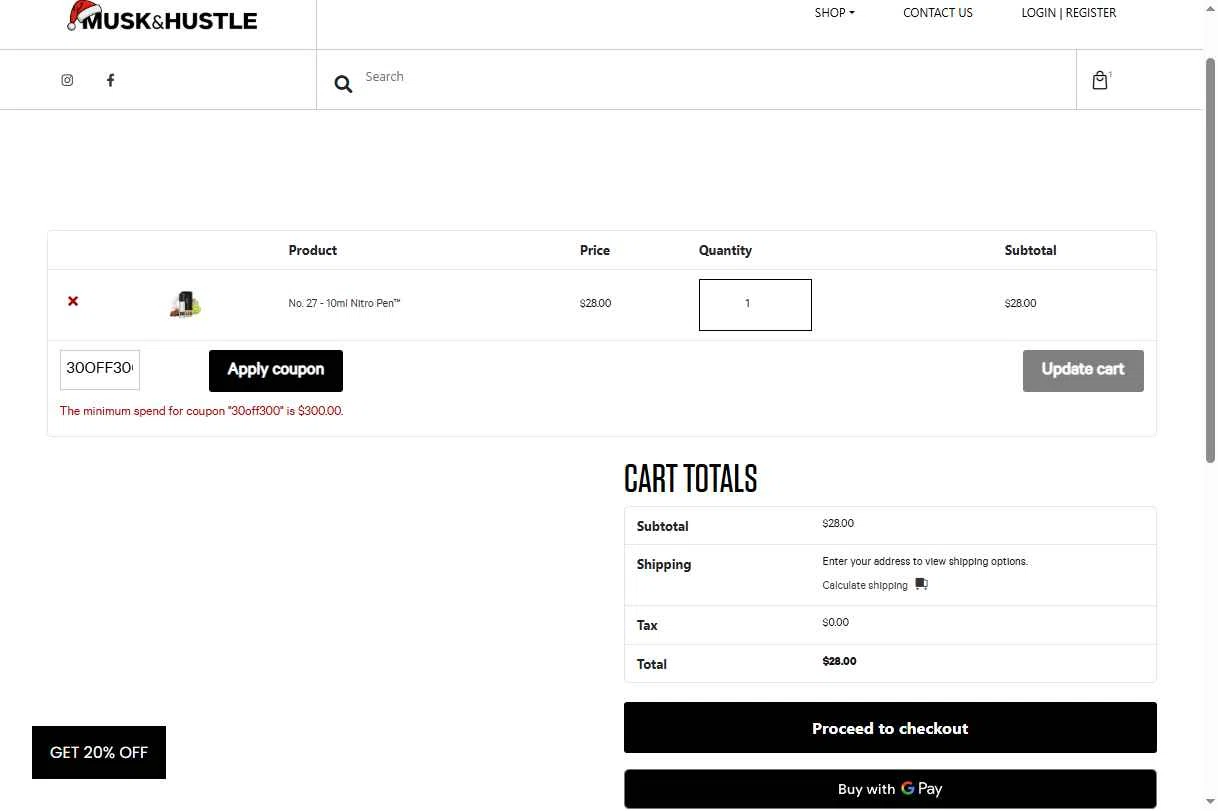The image size is (1218, 811).
Task: Click the Product column header
Action: click(313, 250)
